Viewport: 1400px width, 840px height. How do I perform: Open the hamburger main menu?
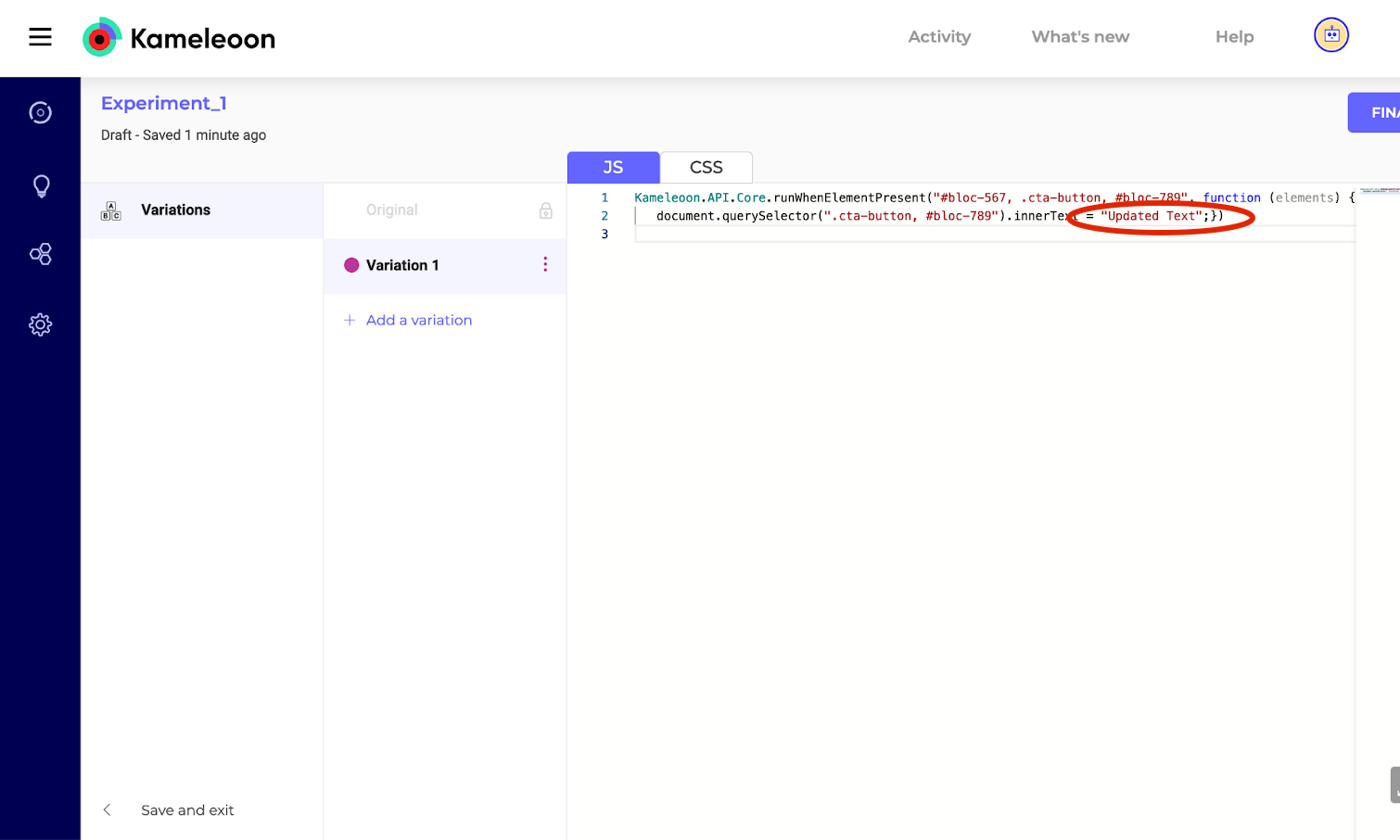[x=40, y=37]
